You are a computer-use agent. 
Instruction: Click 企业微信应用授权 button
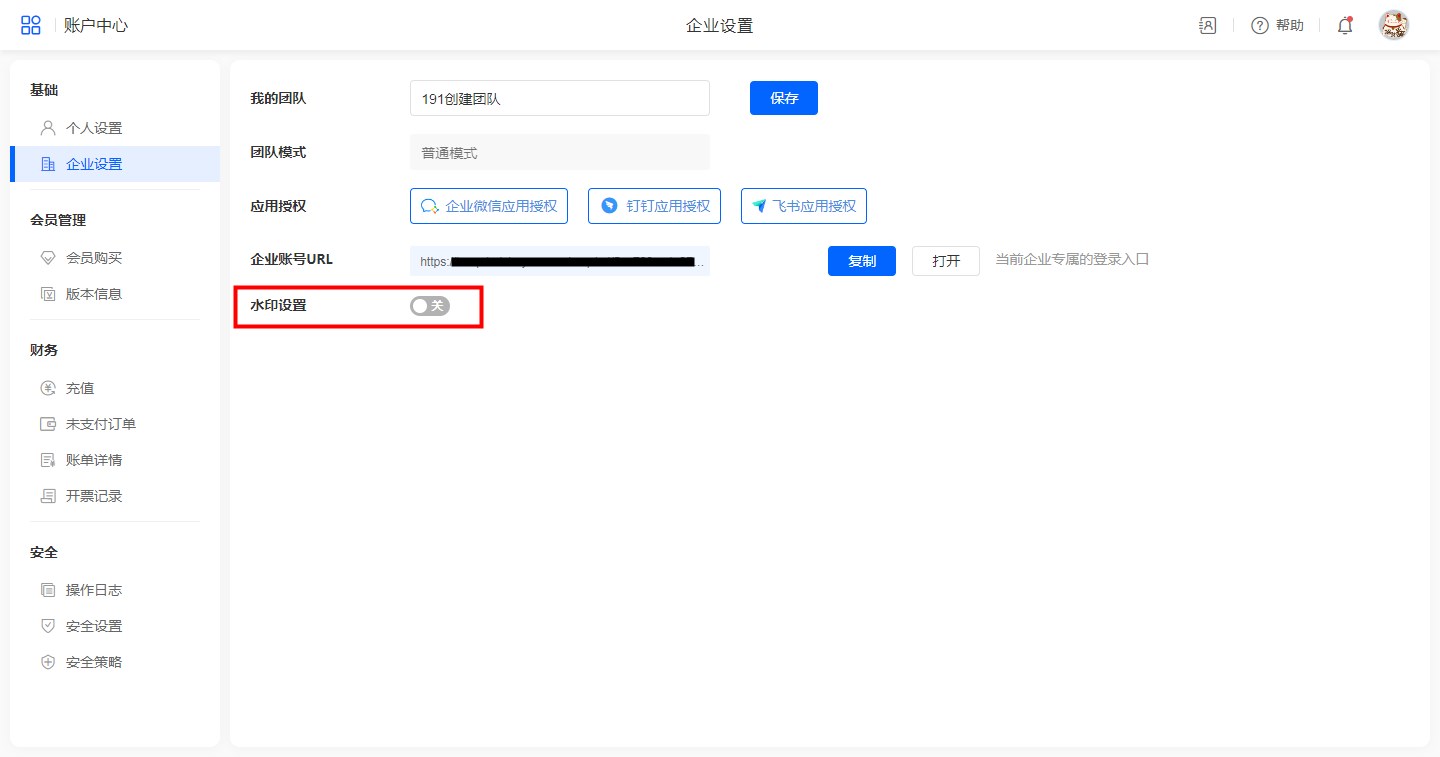489,206
